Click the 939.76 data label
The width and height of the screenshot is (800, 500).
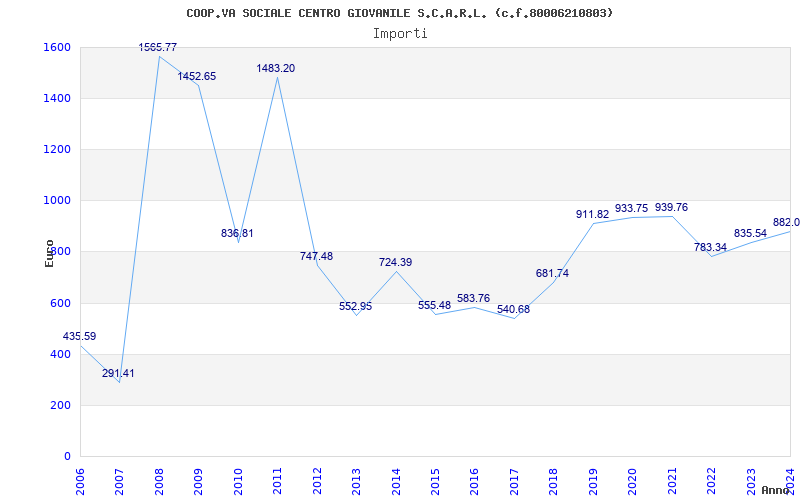click(671, 207)
